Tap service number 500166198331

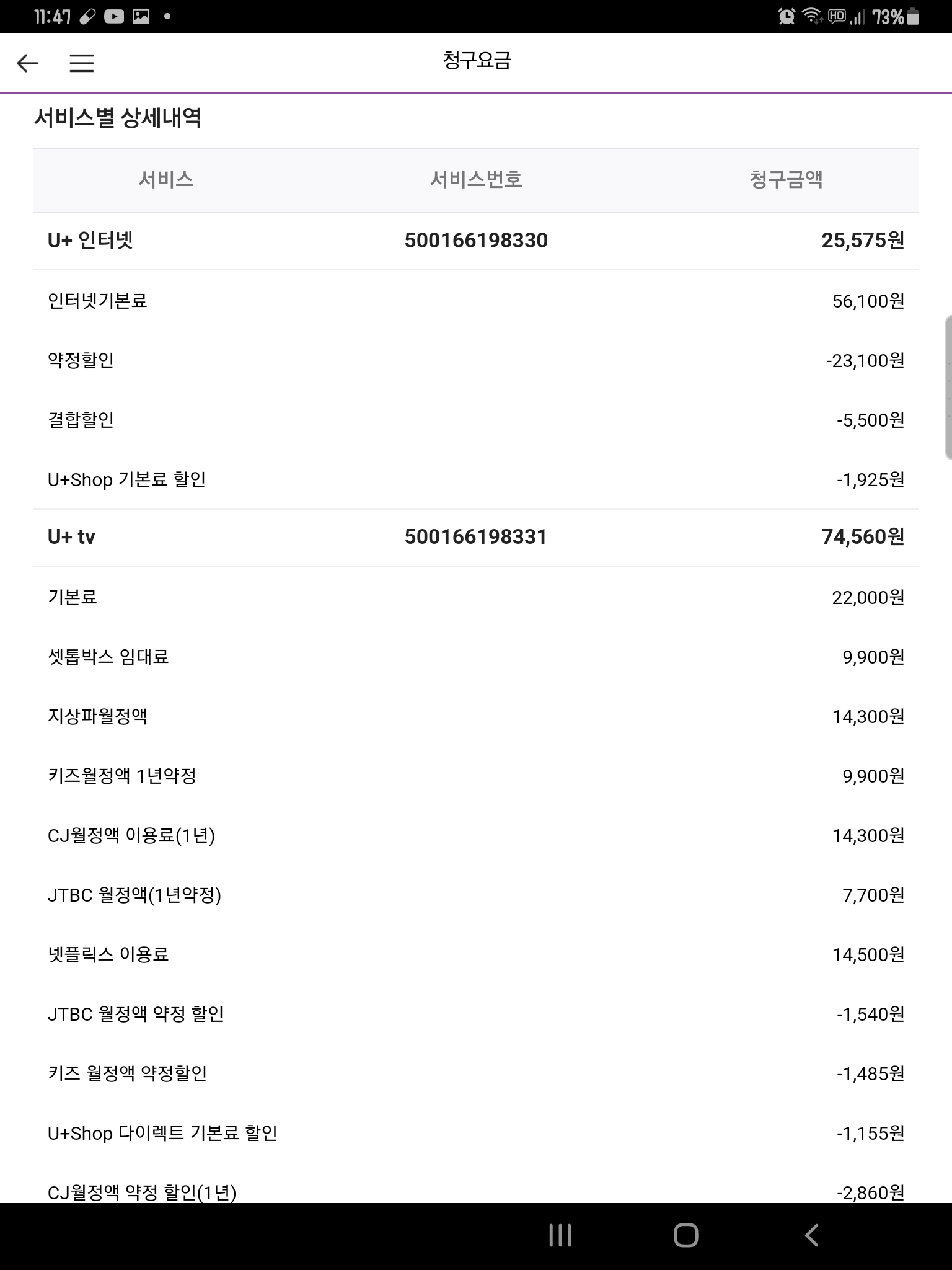coord(476,537)
